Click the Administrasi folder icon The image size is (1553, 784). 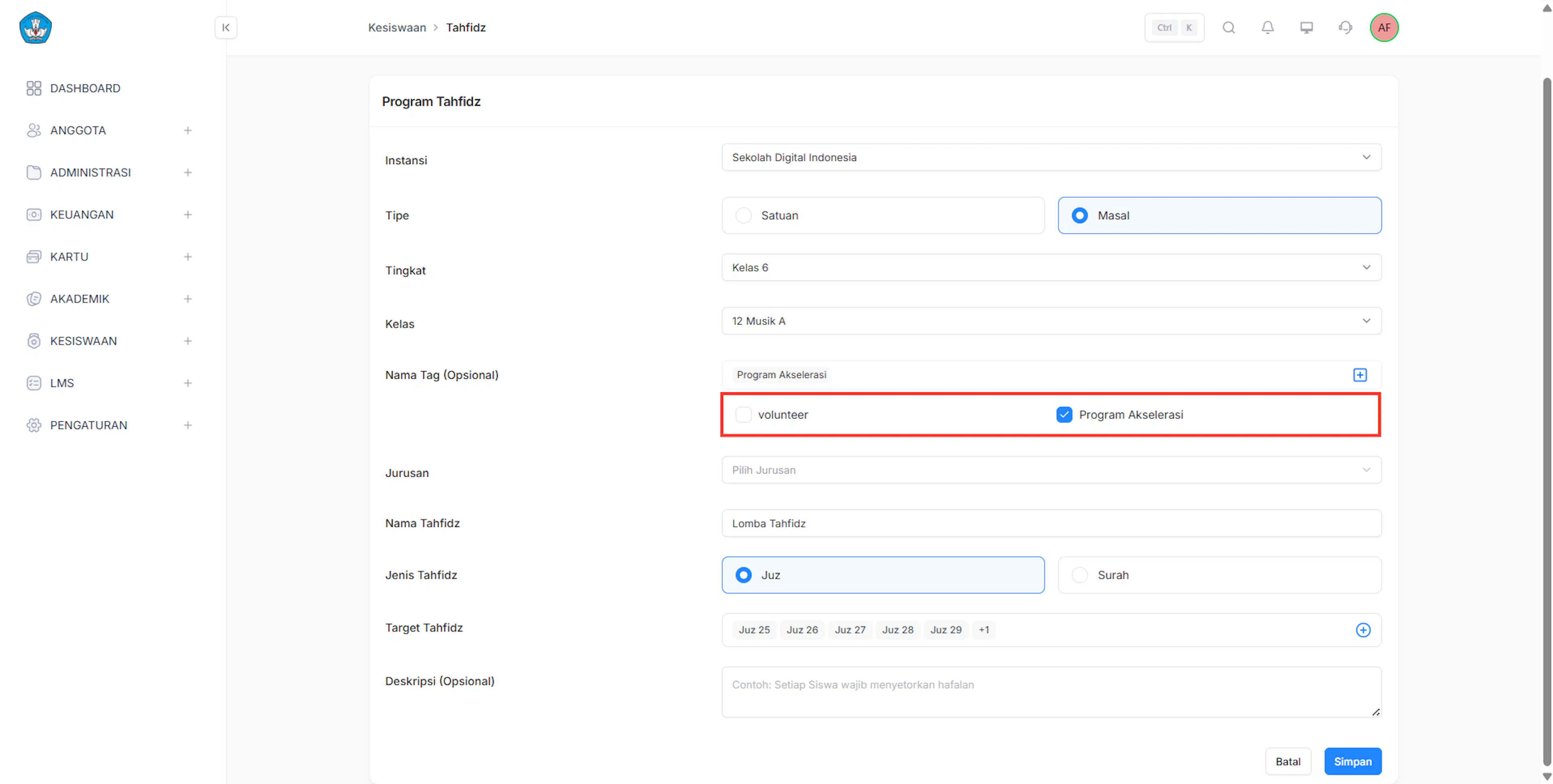coord(34,173)
